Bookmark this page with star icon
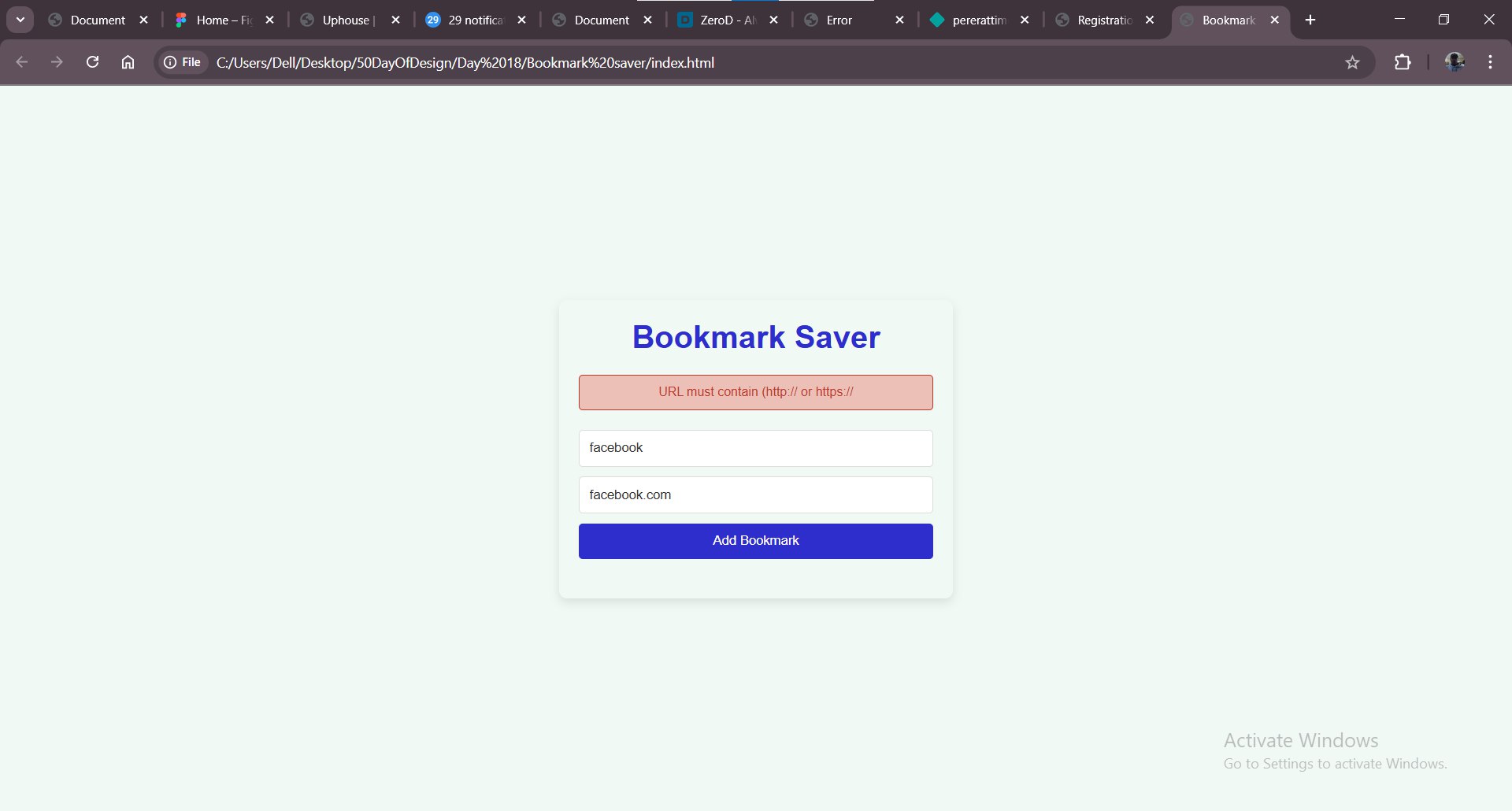 pyautogui.click(x=1352, y=62)
